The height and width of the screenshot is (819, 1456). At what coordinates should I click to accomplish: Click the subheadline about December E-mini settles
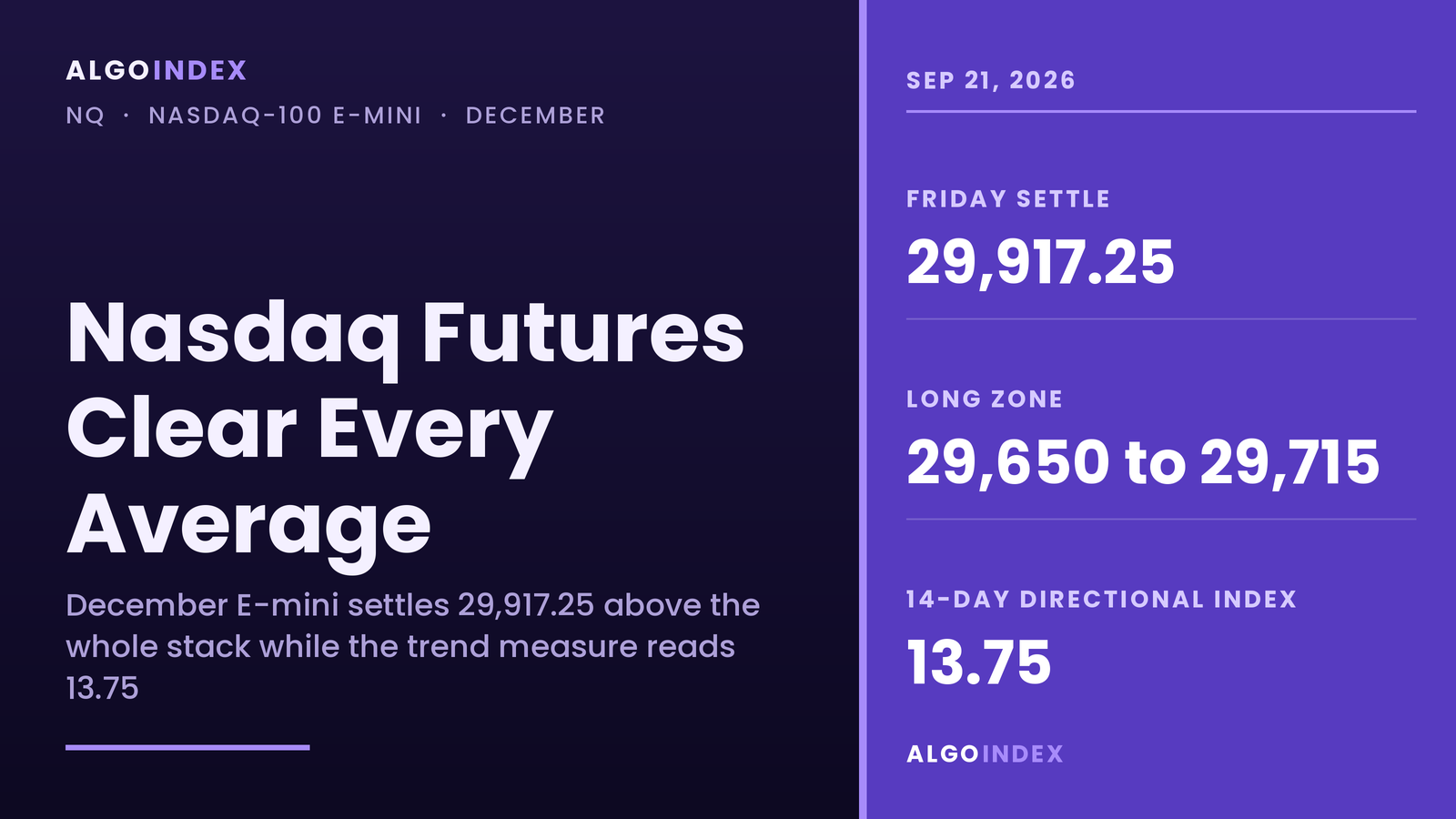pyautogui.click(x=413, y=646)
